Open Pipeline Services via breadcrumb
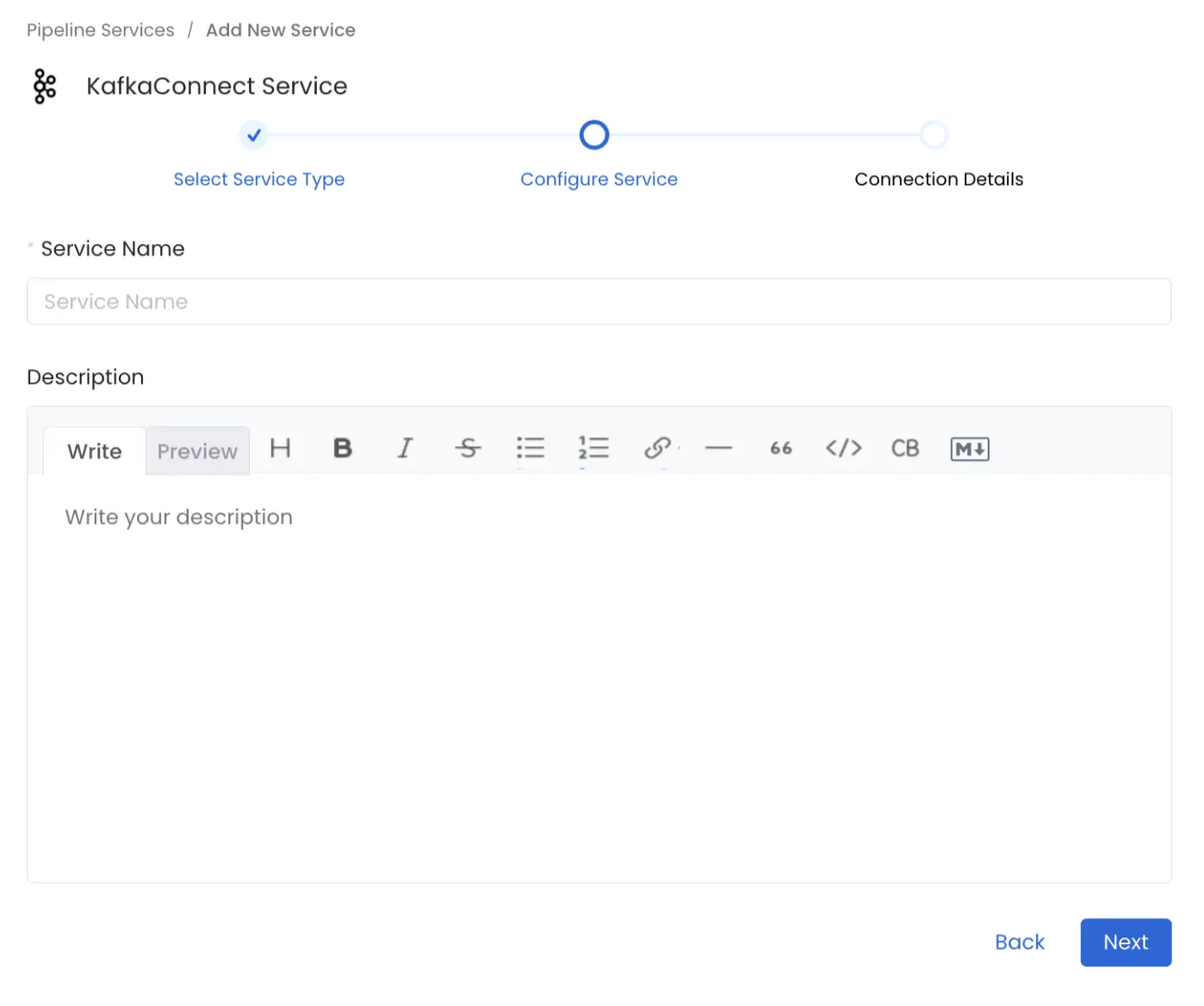Image resolution: width=1204 pixels, height=1006 pixels. (x=100, y=29)
